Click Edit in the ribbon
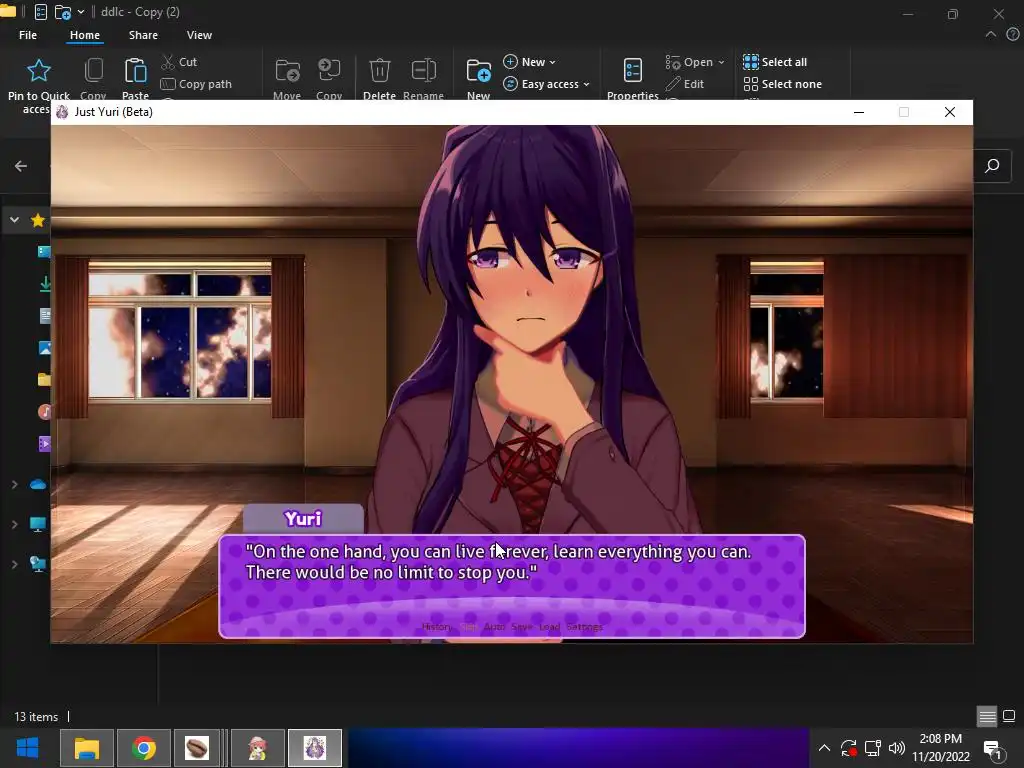Screen dimensions: 1024x768 [x=684, y=84]
